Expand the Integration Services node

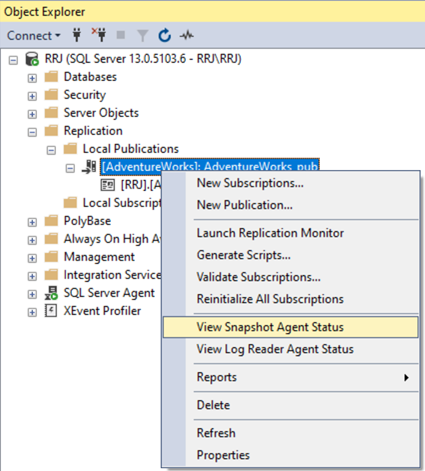pyautogui.click(x=32, y=276)
